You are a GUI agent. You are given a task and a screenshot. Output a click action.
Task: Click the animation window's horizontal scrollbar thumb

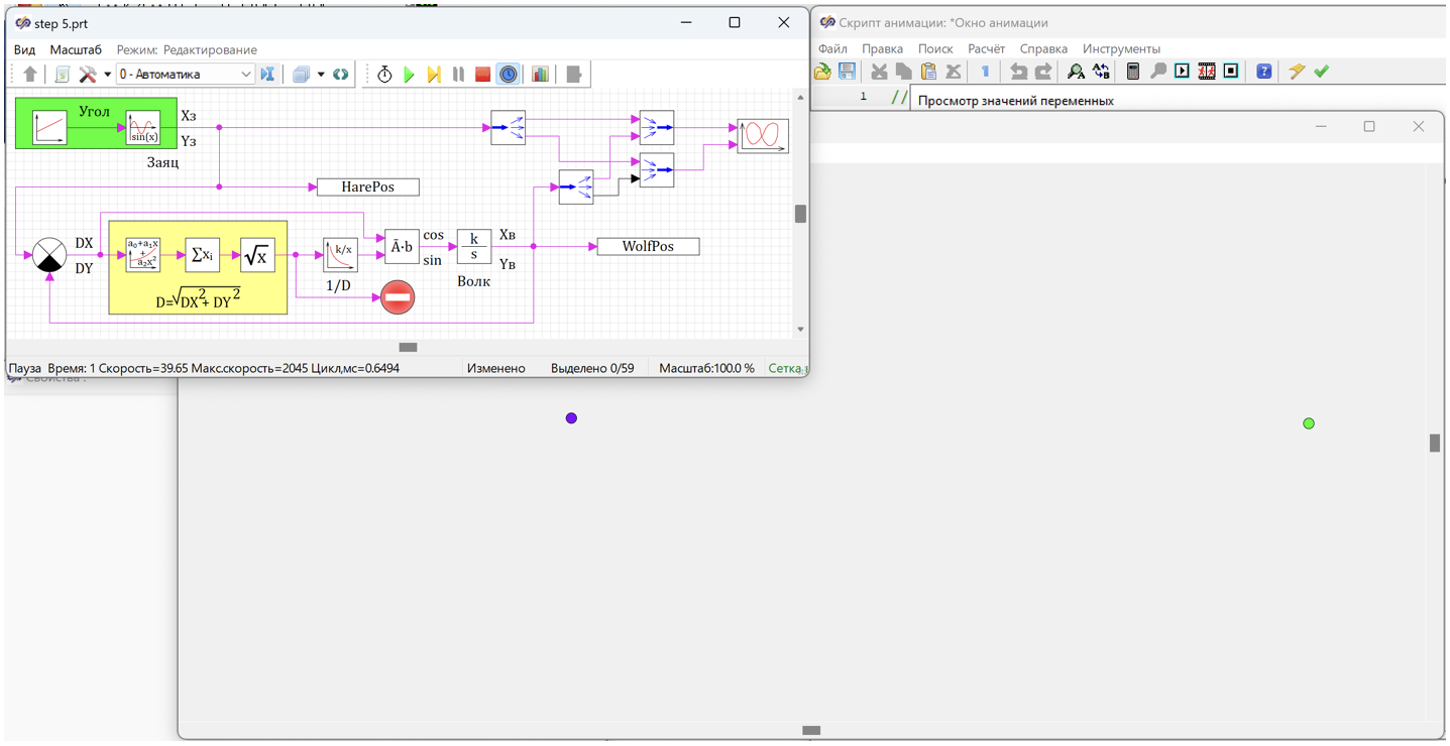tap(811, 731)
